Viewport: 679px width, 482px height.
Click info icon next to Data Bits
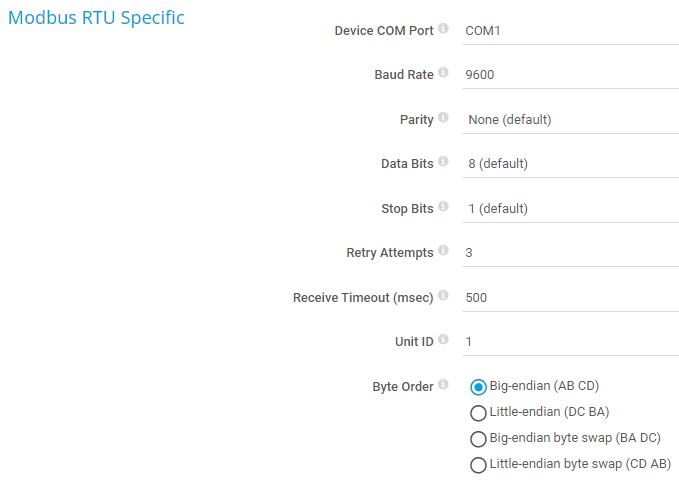(x=443, y=162)
